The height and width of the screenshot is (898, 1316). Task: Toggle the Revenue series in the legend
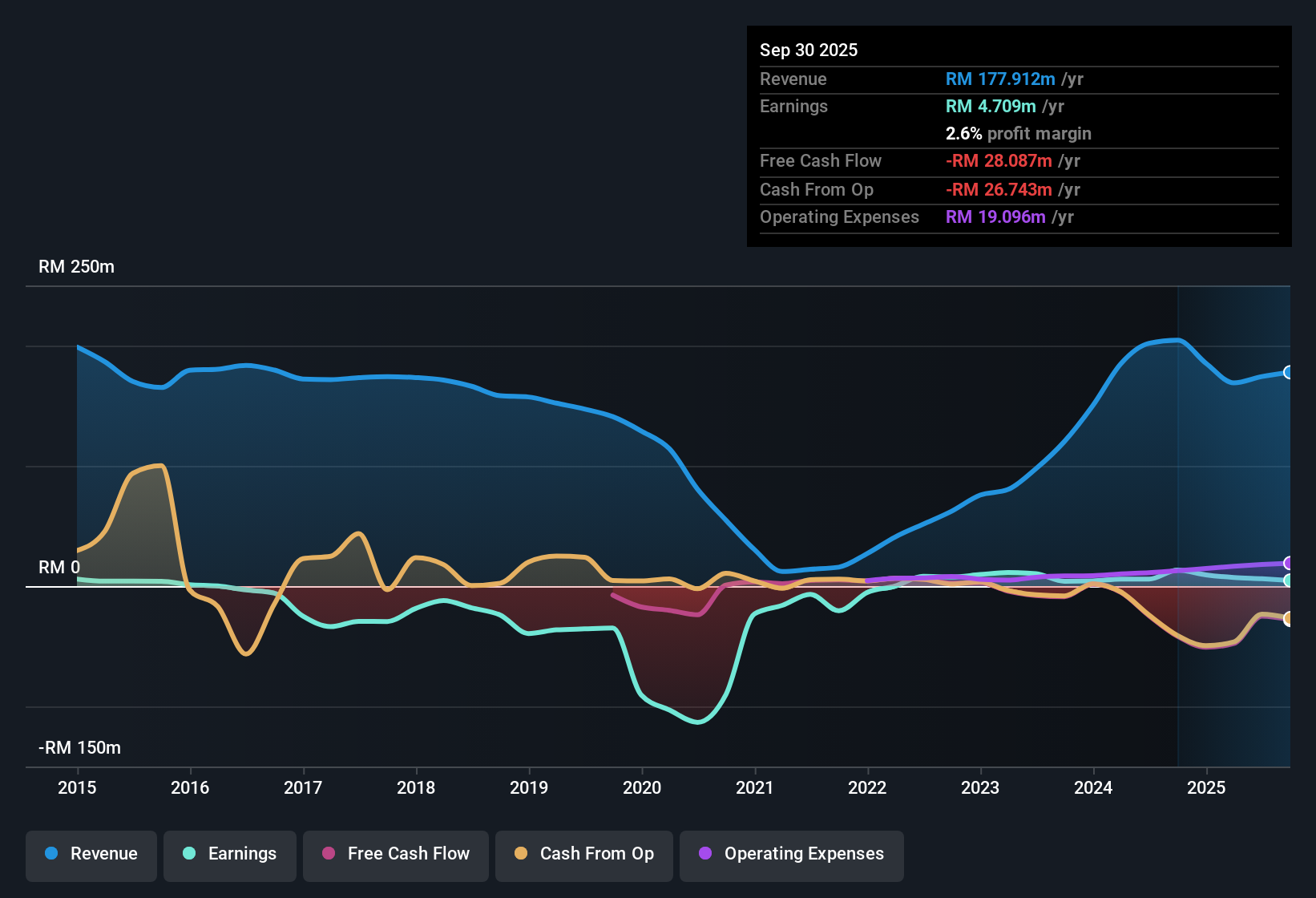(x=91, y=854)
